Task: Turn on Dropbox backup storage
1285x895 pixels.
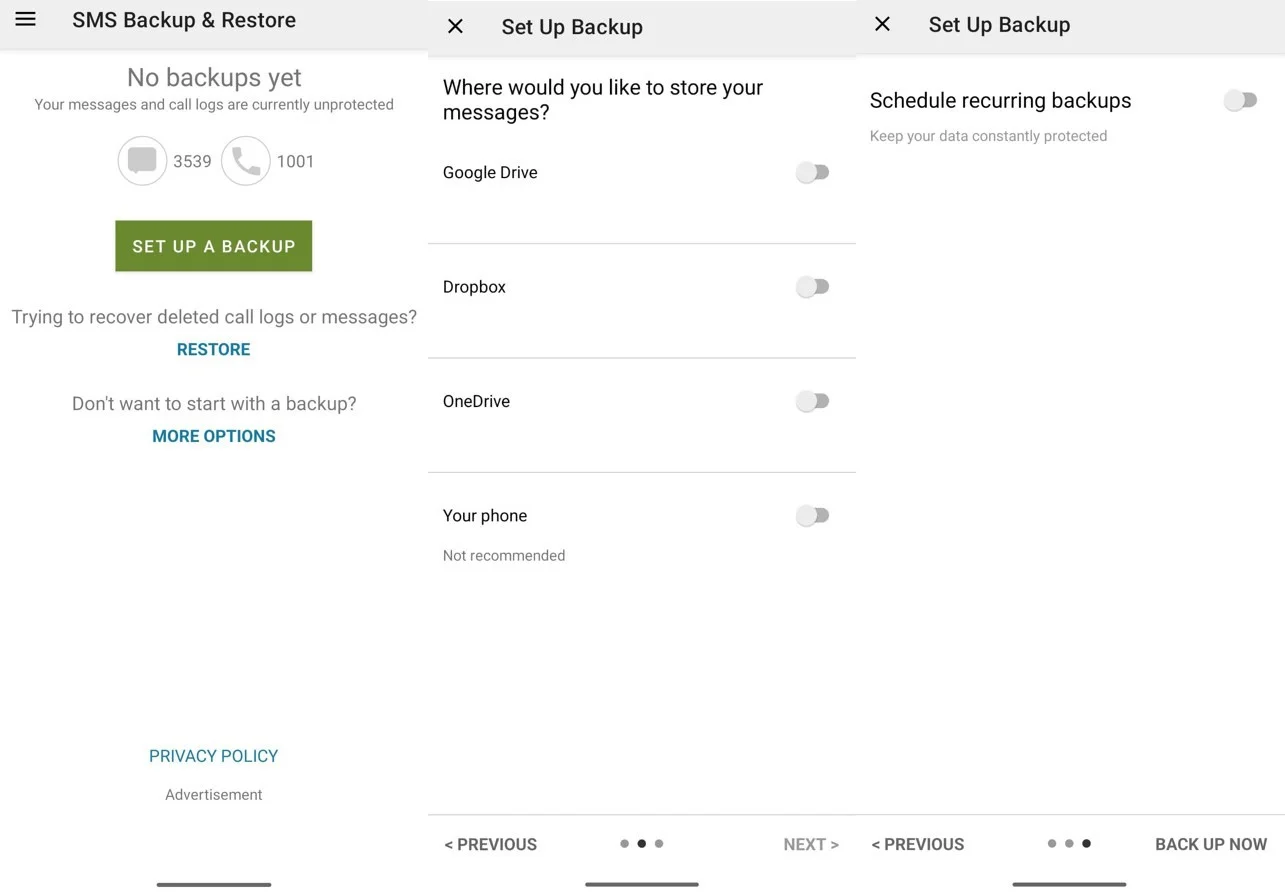Action: coord(812,286)
